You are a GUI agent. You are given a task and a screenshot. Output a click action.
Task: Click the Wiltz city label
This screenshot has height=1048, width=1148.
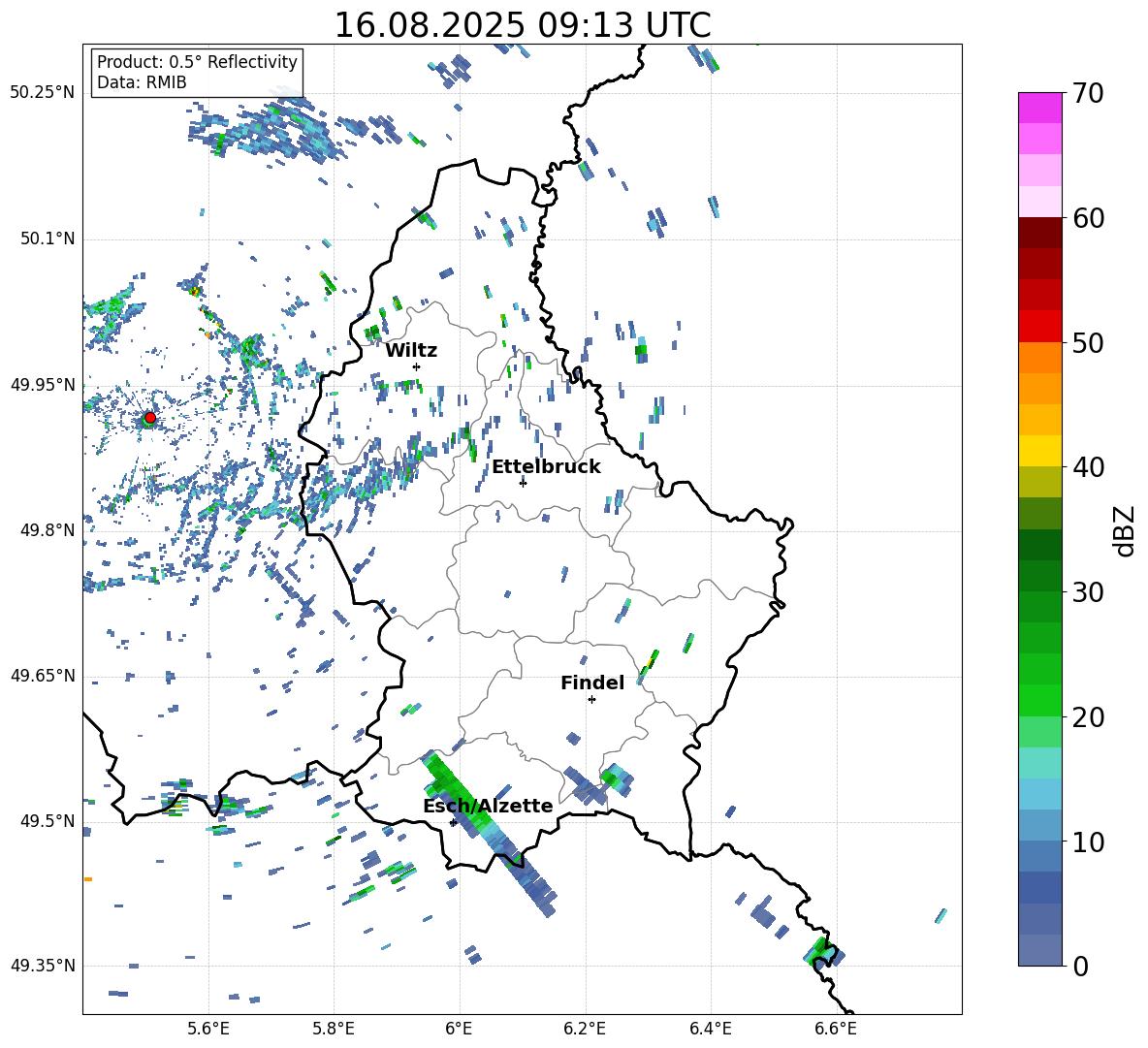[411, 351]
